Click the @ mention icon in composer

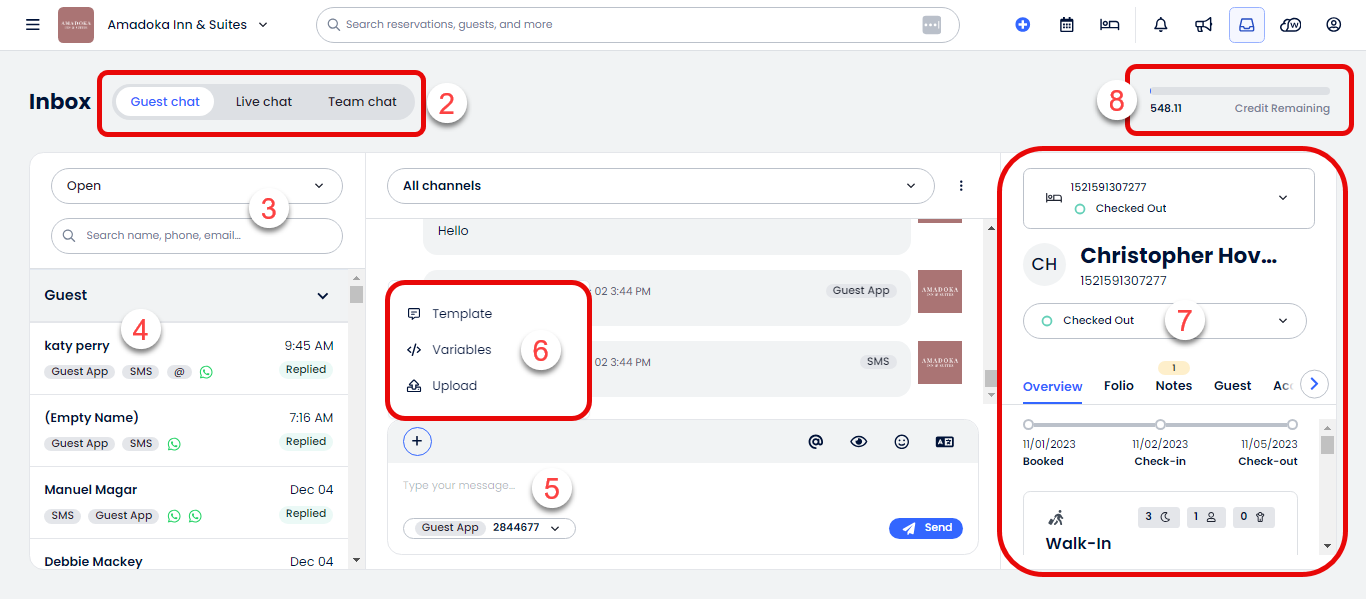pyautogui.click(x=816, y=441)
